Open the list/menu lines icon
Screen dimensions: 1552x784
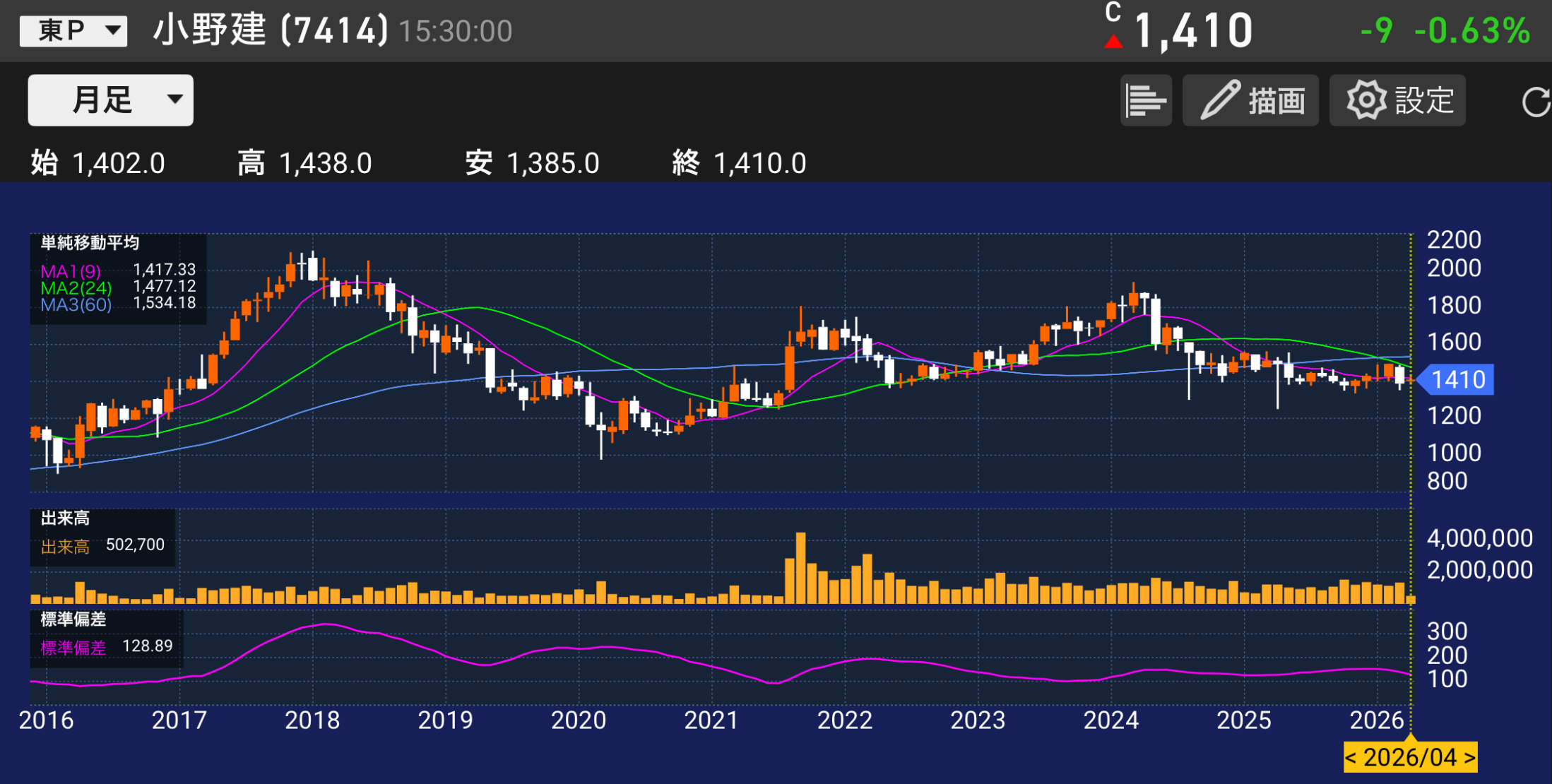point(1145,100)
